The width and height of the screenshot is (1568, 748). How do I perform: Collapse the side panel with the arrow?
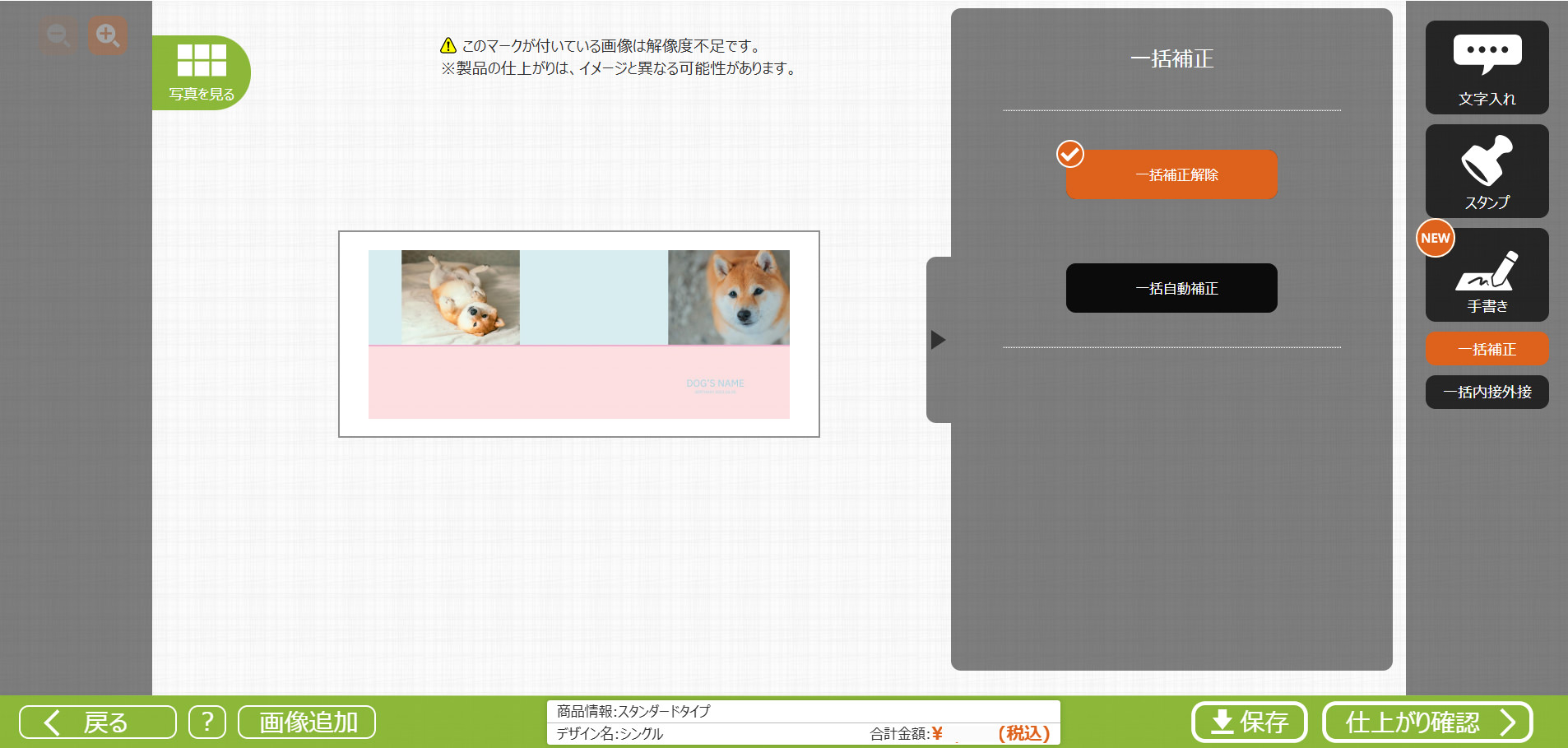(938, 340)
